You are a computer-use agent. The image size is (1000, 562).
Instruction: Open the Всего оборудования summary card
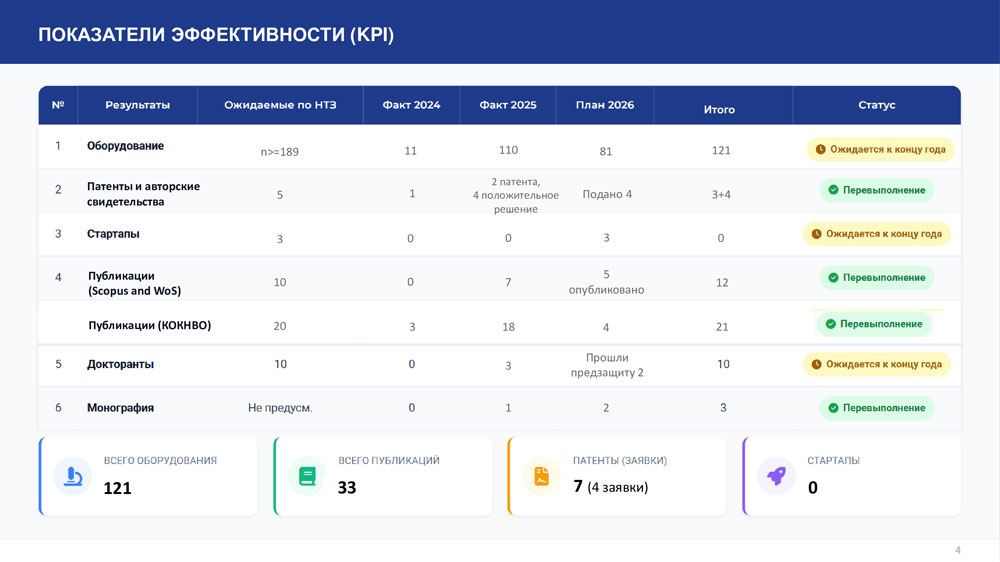(148, 476)
